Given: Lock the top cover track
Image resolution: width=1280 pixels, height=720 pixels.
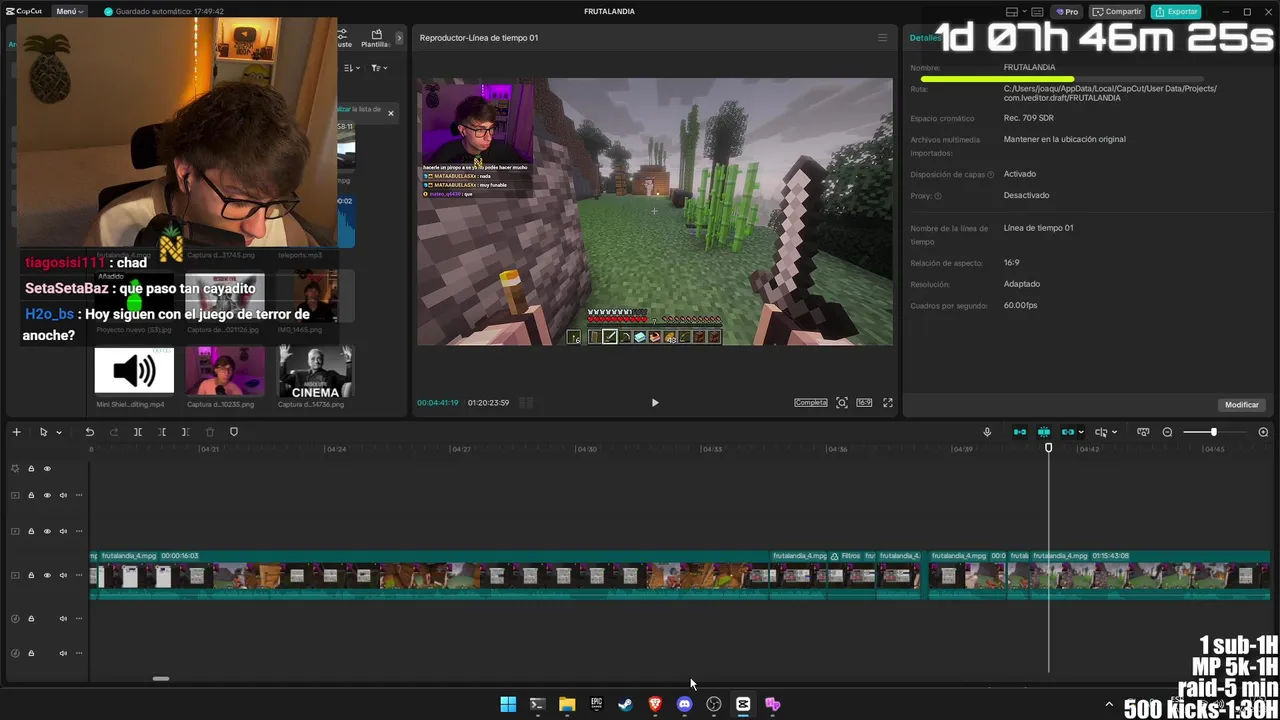Looking at the screenshot, I should pyautogui.click(x=31, y=469).
